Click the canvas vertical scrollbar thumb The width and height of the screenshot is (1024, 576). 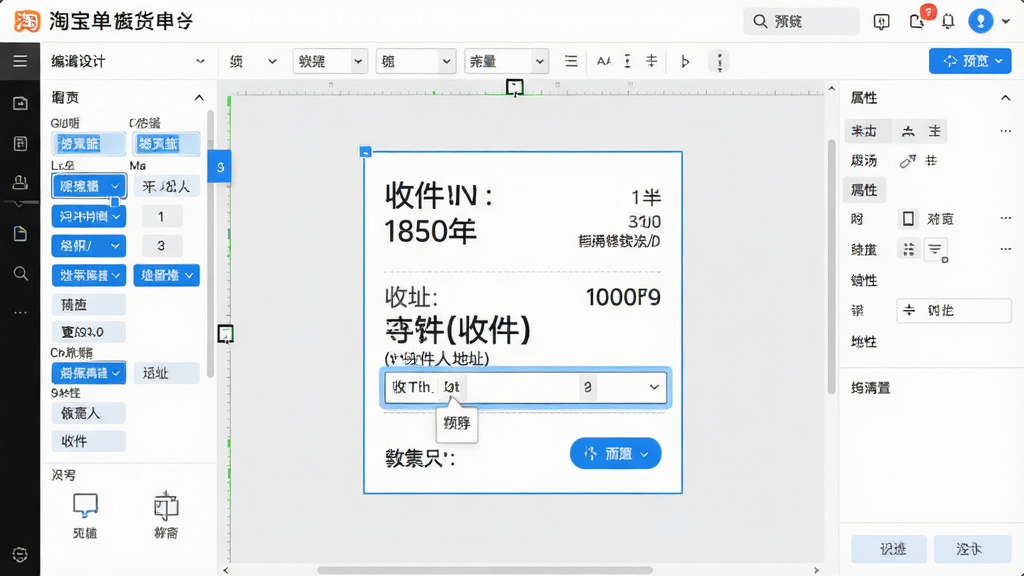pyautogui.click(x=831, y=266)
